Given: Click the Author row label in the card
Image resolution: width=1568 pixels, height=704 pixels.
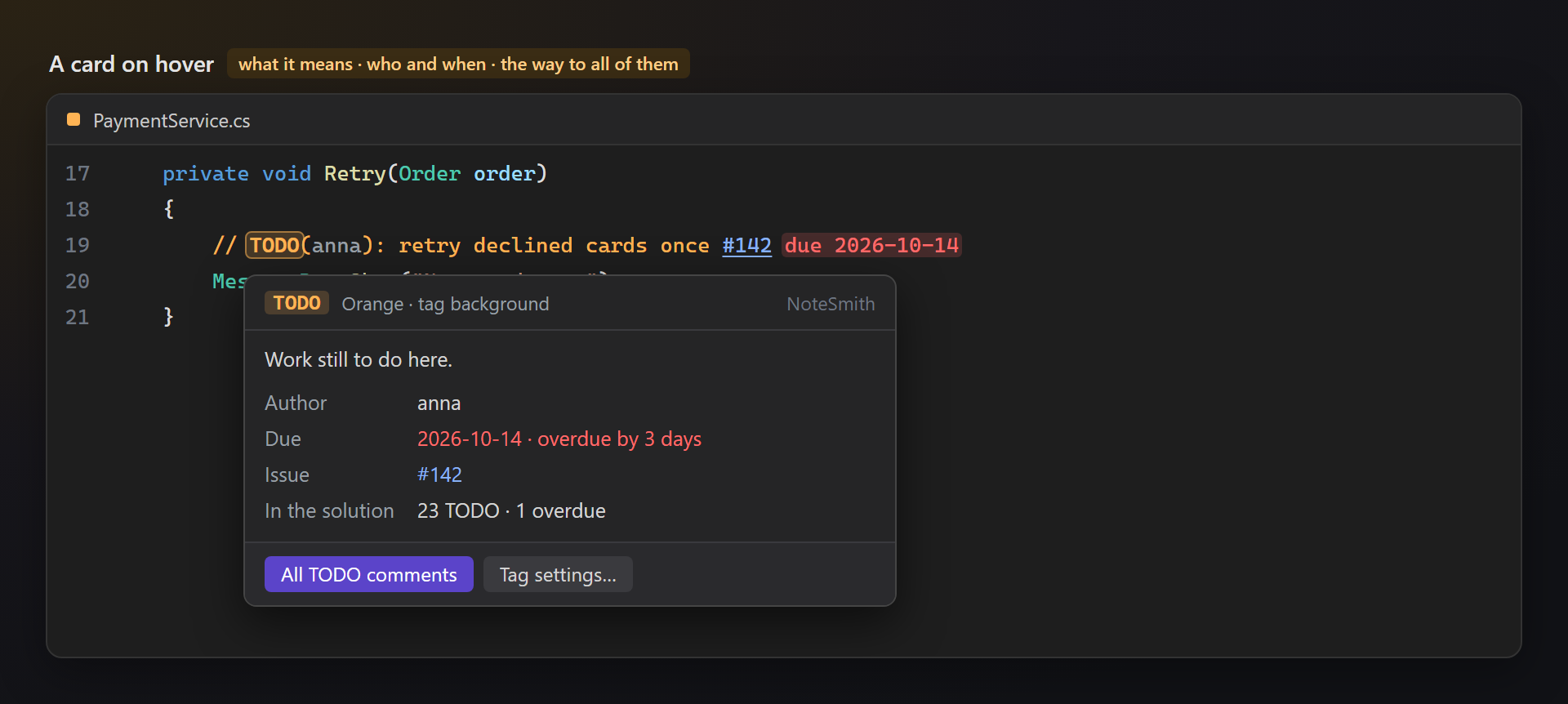Looking at the screenshot, I should (x=296, y=403).
